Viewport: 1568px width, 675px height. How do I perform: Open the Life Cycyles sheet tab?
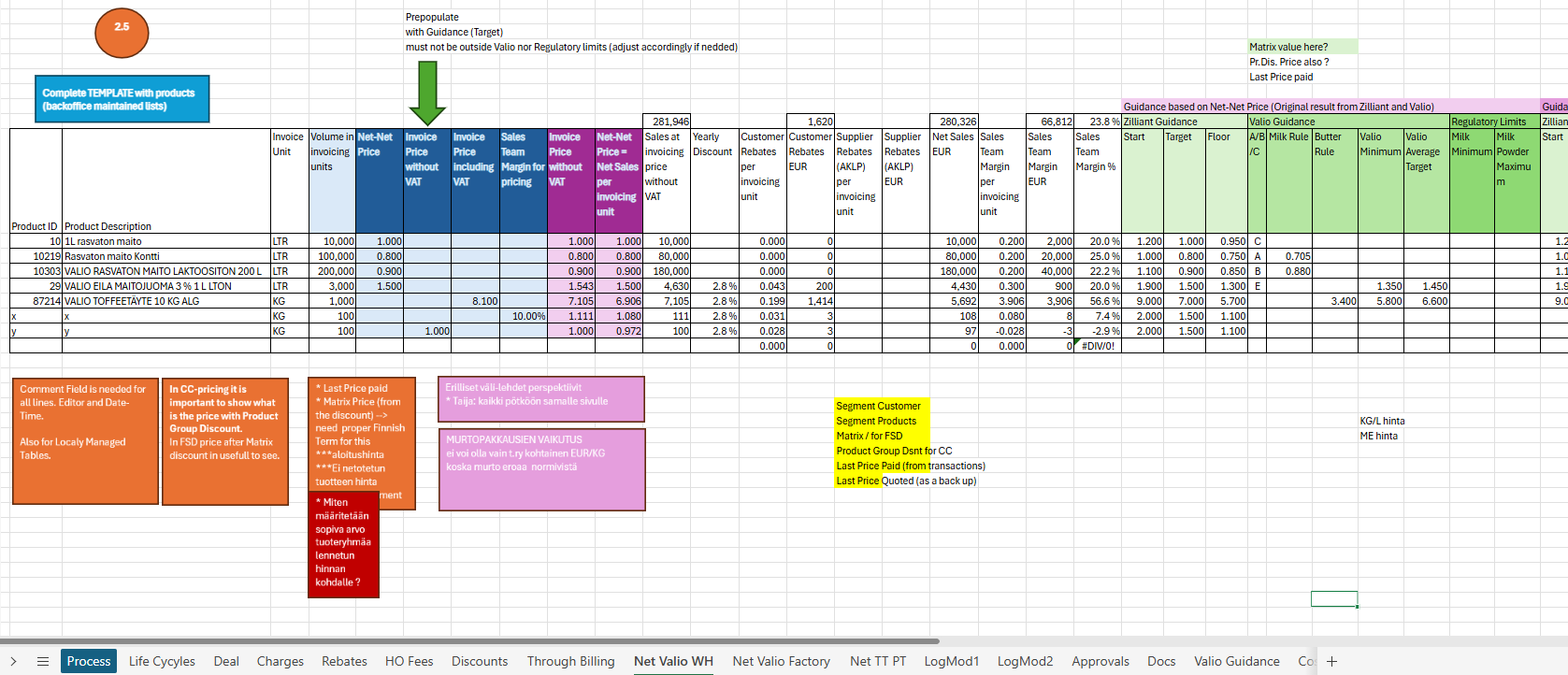(x=162, y=661)
